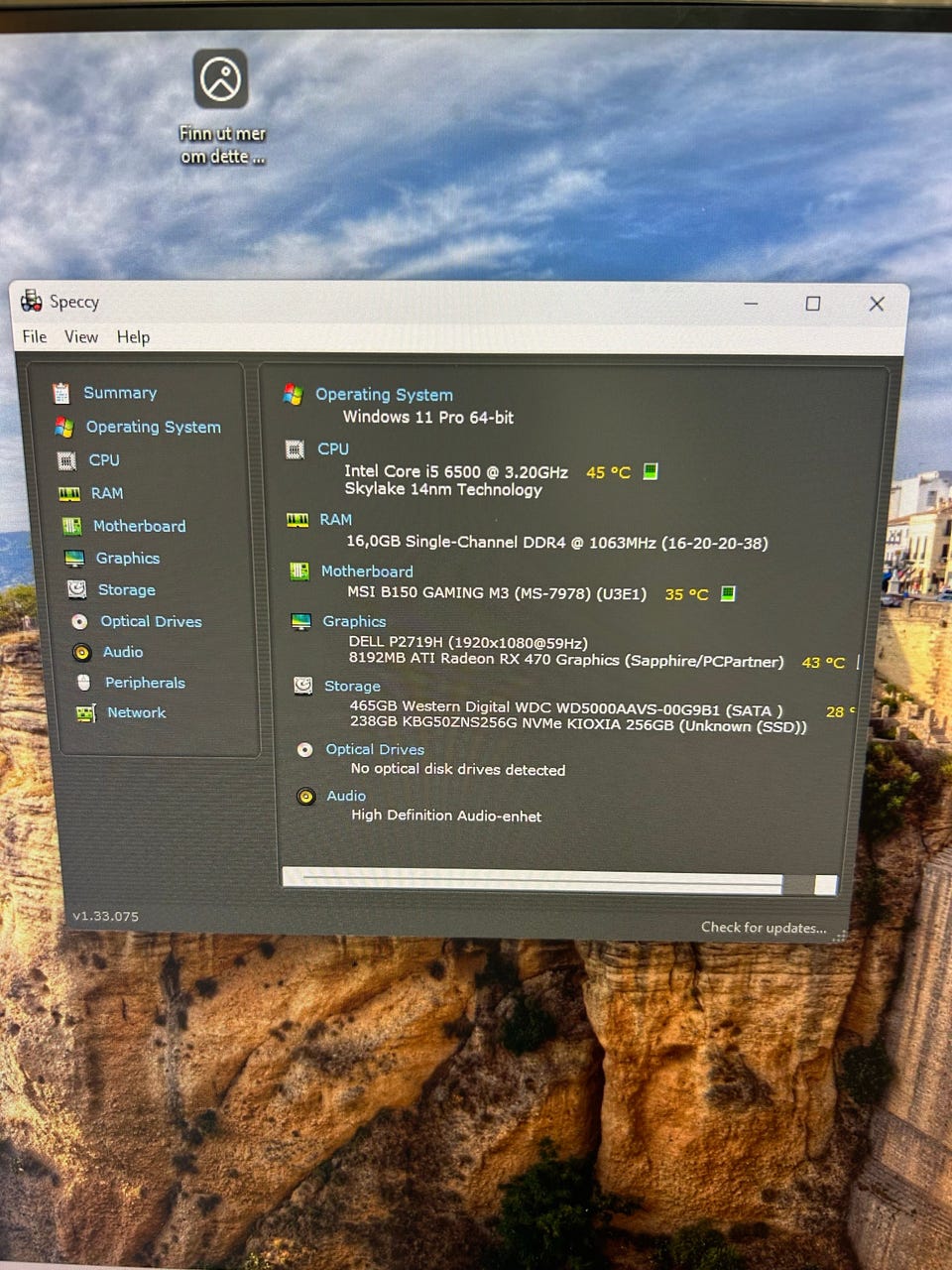Open the View menu
Viewport: 952px width, 1270px height.
click(81, 337)
